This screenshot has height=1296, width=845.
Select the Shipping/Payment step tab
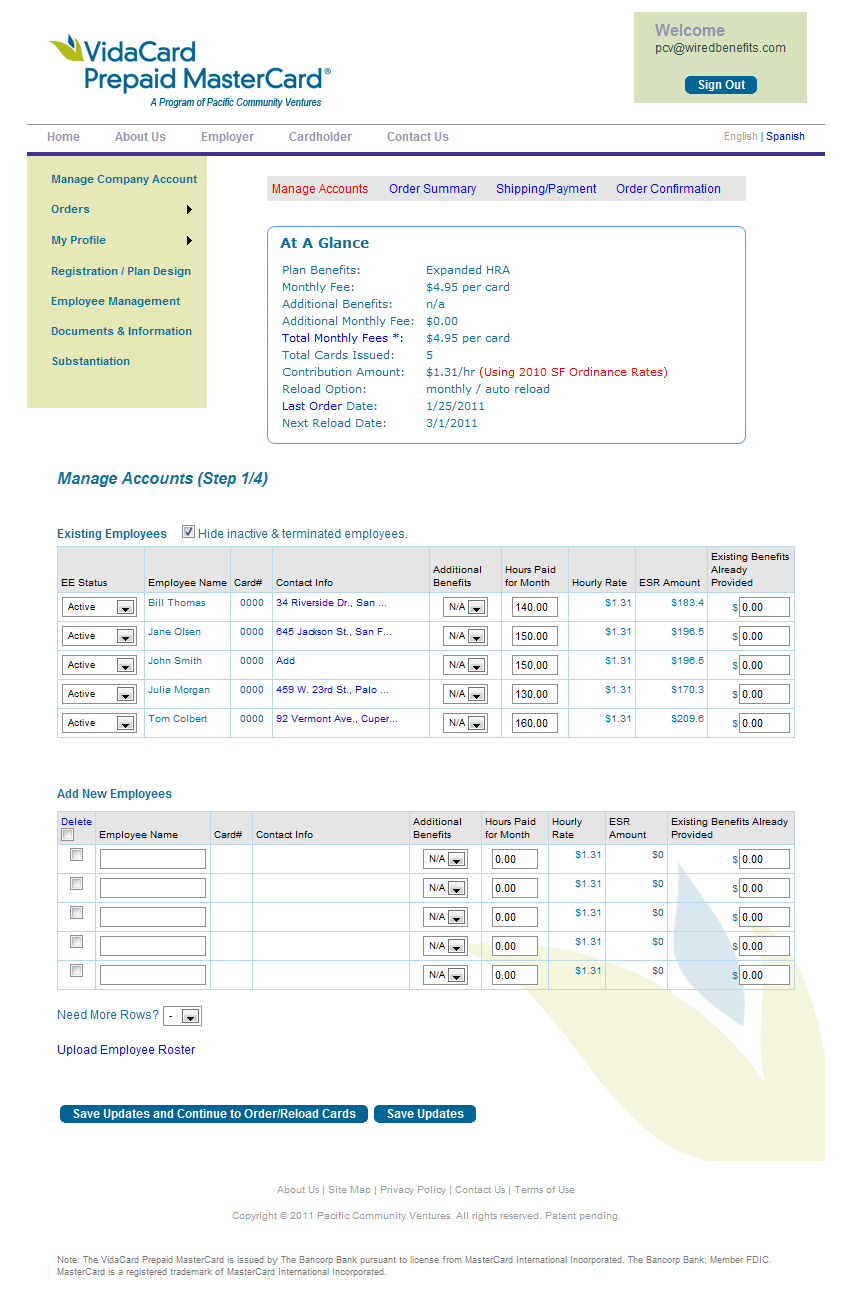[546, 189]
